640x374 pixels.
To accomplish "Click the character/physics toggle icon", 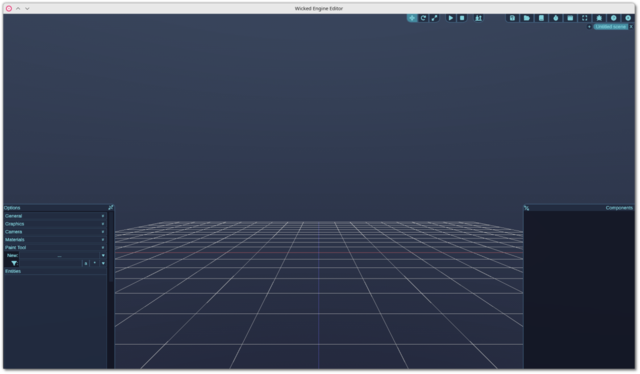I will point(478,18).
